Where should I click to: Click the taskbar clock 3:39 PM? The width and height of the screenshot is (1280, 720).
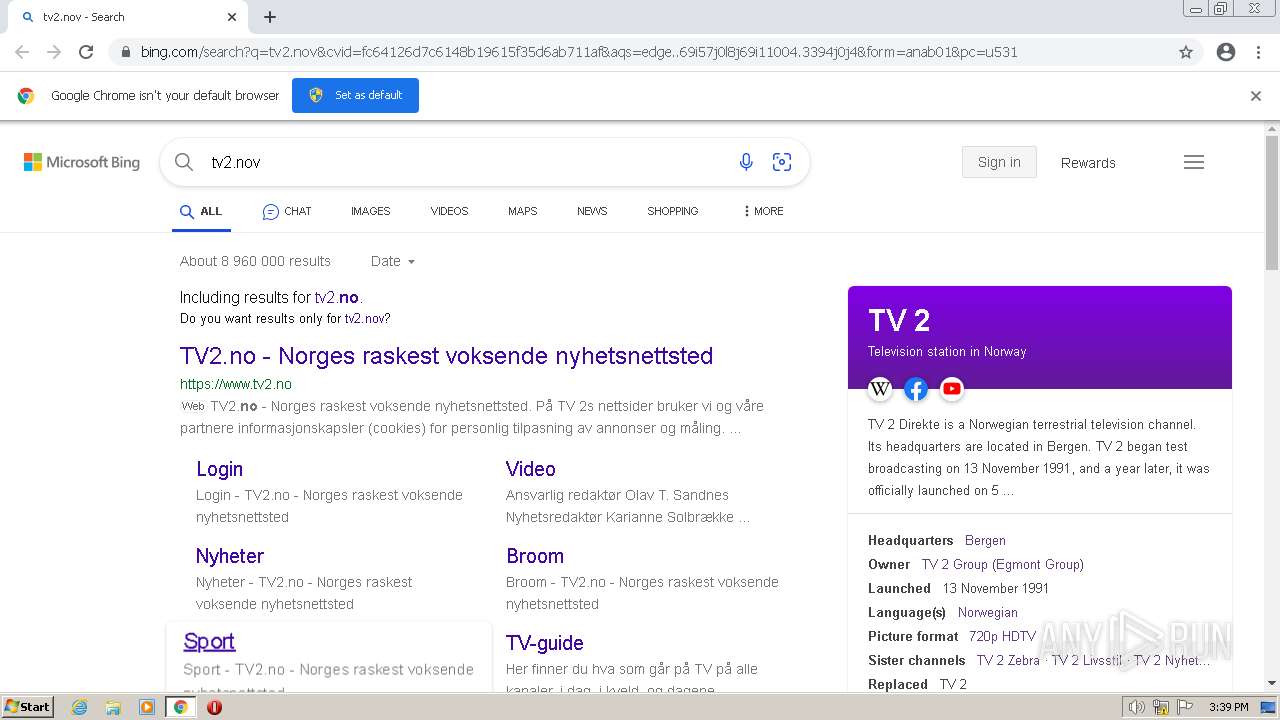(1228, 707)
